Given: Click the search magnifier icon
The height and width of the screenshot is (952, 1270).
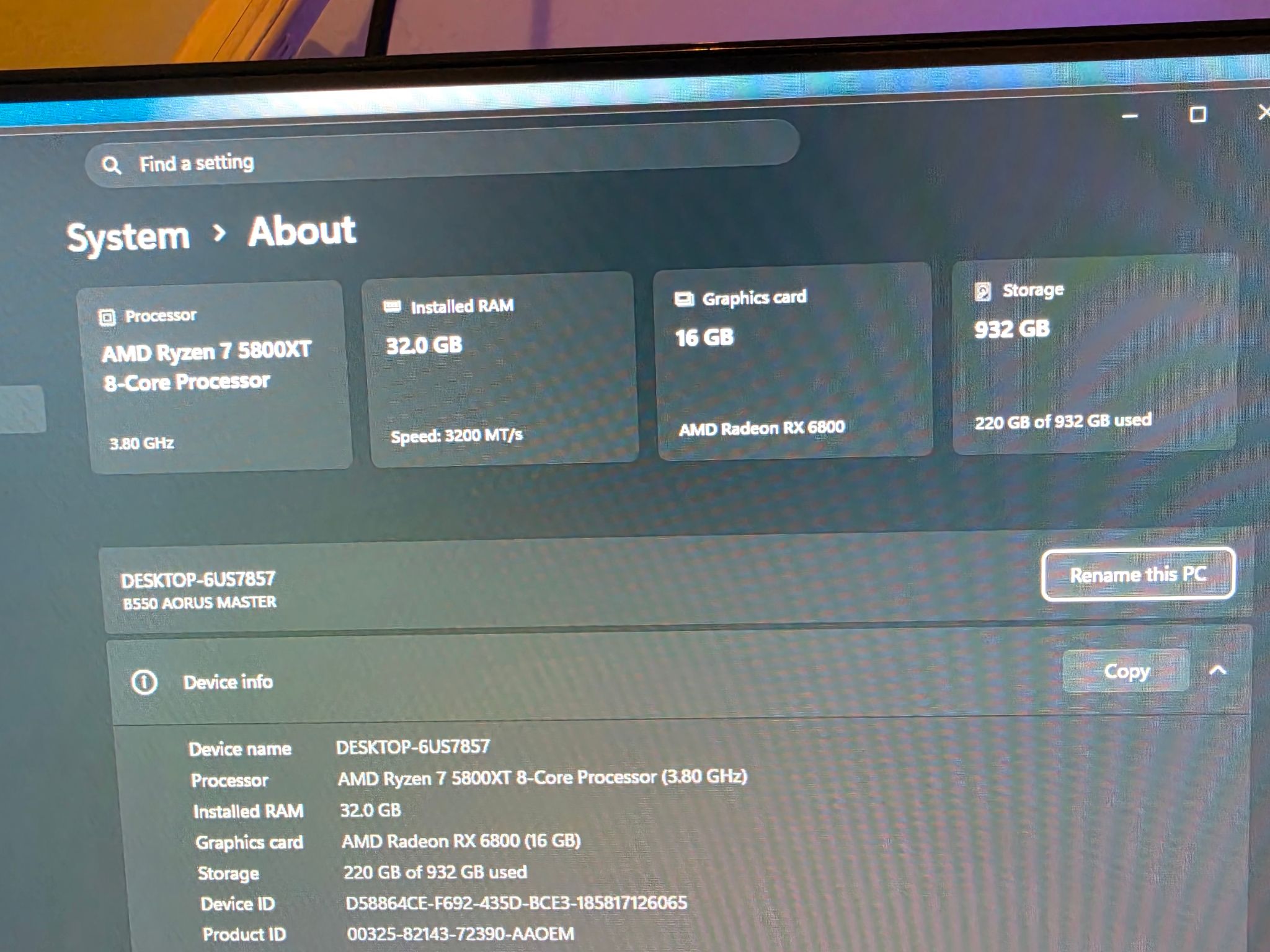Looking at the screenshot, I should pos(111,165).
